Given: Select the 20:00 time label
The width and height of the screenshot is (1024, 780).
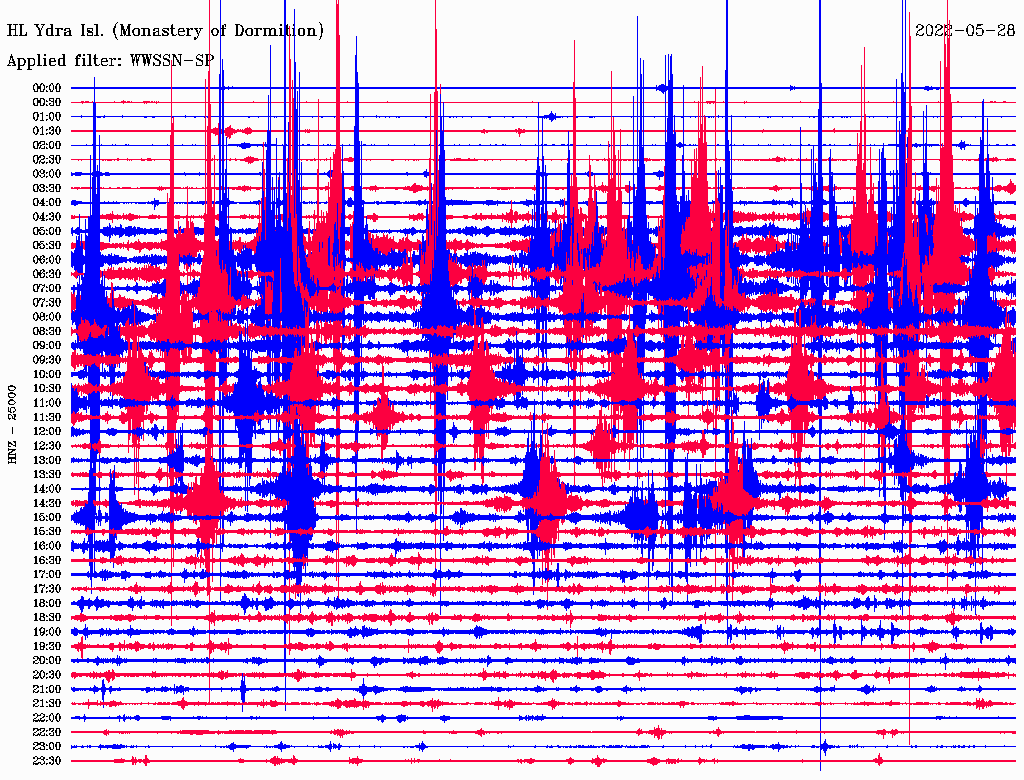Looking at the screenshot, I should click(47, 661).
